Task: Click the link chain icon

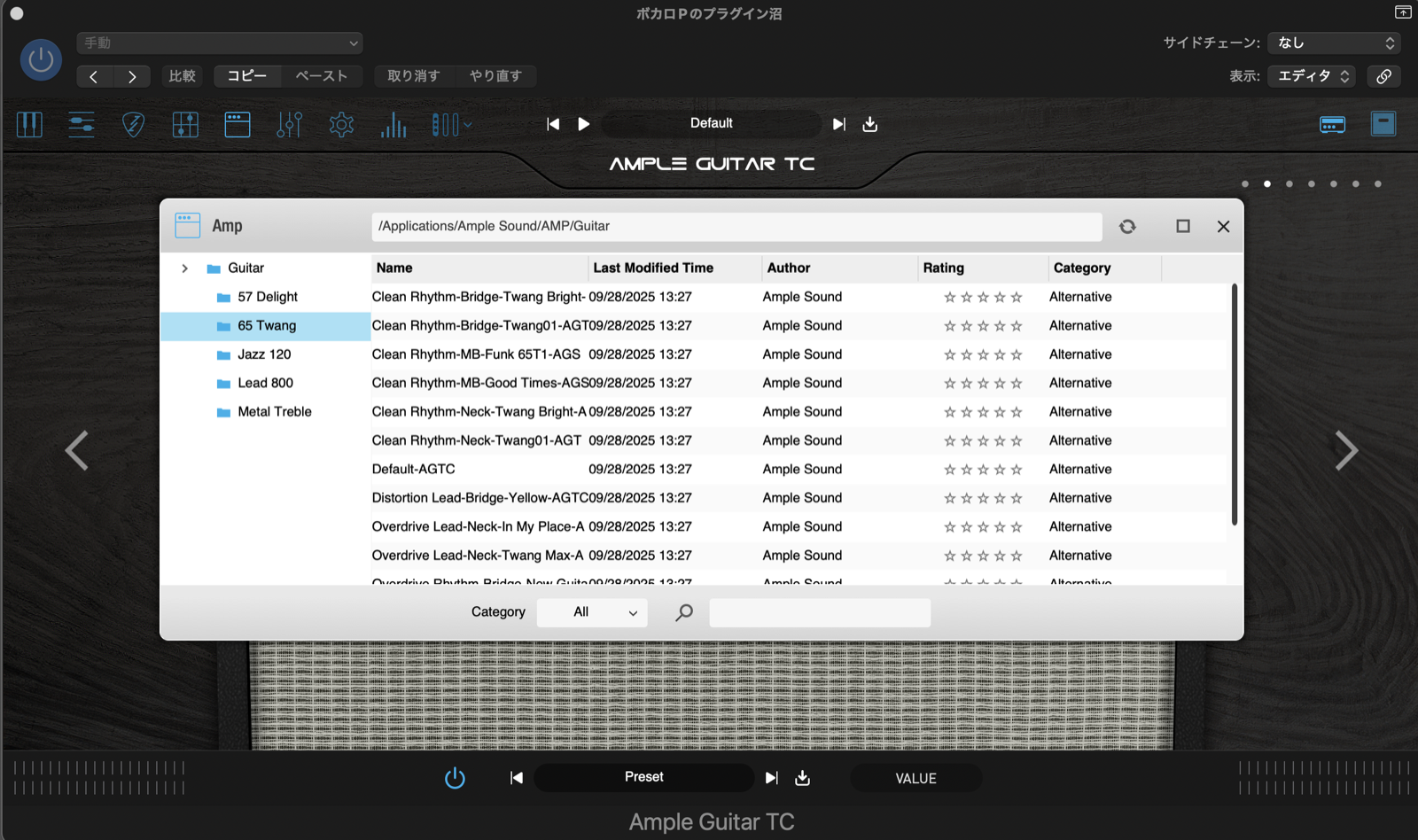Action: coord(1383,76)
